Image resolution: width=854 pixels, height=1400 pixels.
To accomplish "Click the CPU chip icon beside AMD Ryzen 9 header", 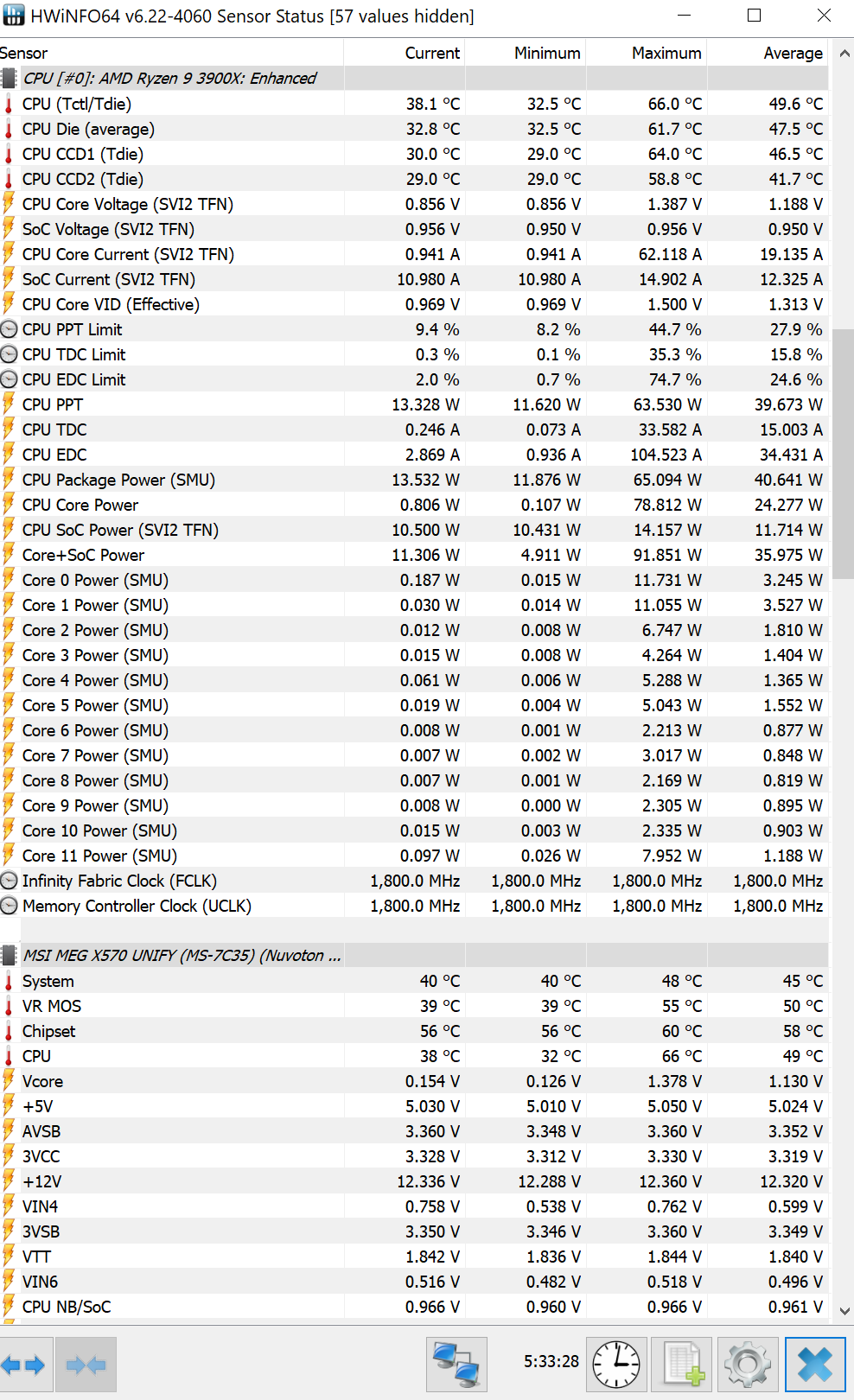I will [9, 79].
